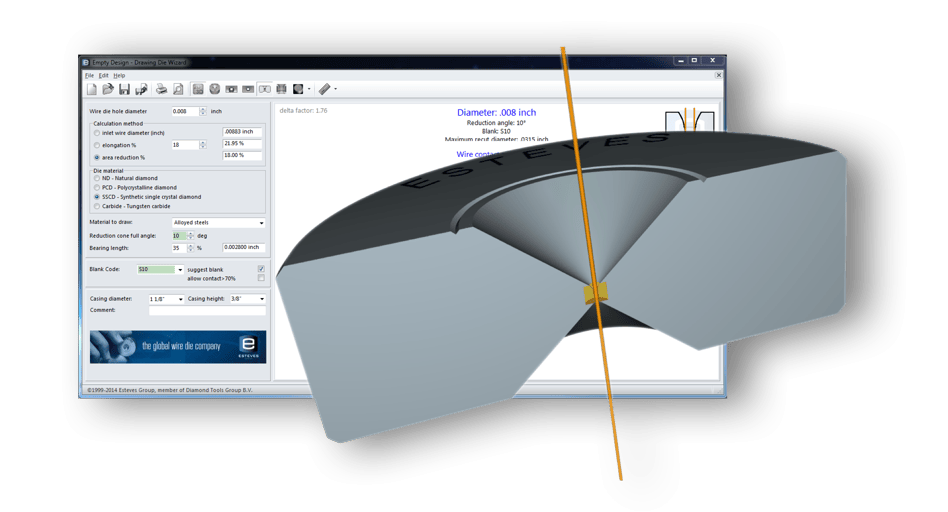
Task: Click the Wire die hole diameter value field
Action: (x=185, y=111)
